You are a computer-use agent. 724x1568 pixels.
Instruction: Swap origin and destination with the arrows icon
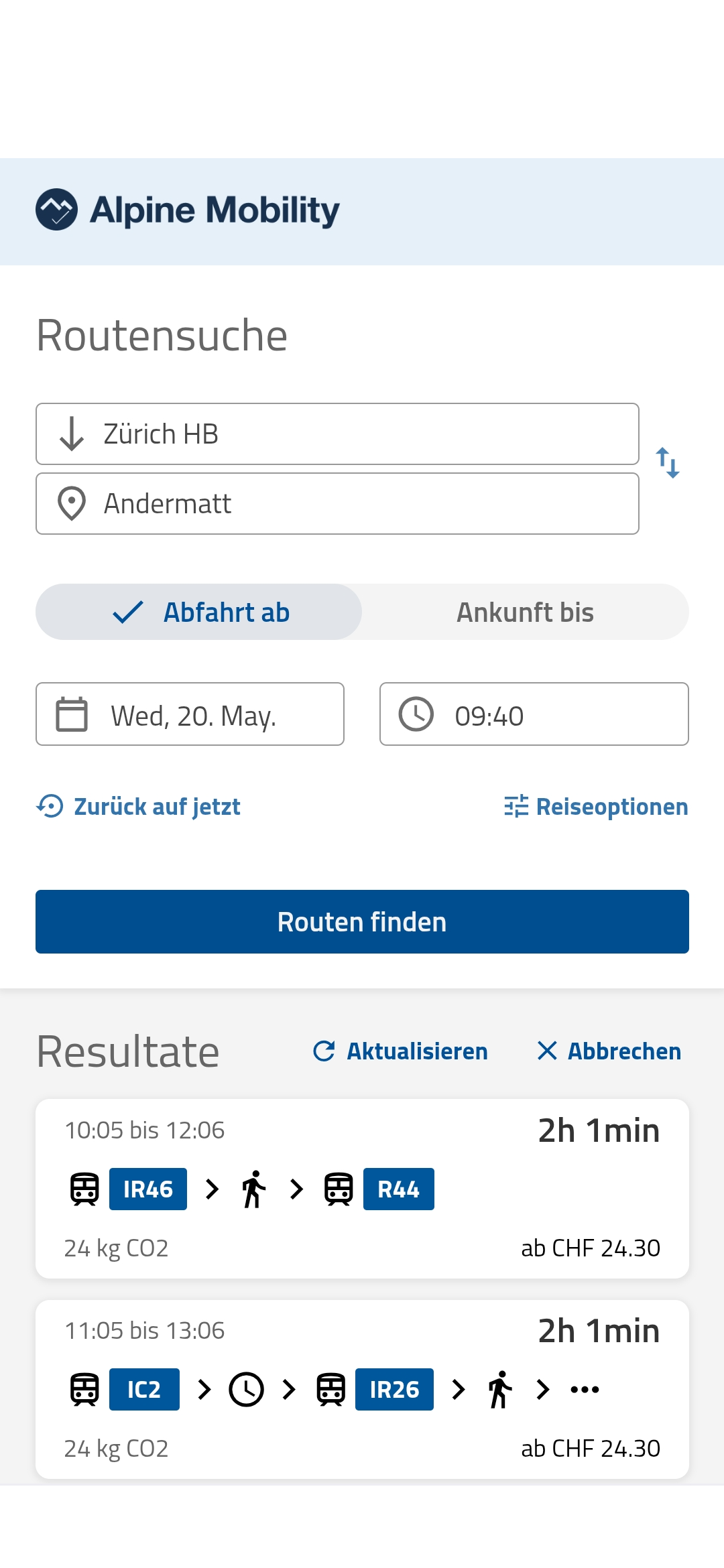tap(668, 463)
